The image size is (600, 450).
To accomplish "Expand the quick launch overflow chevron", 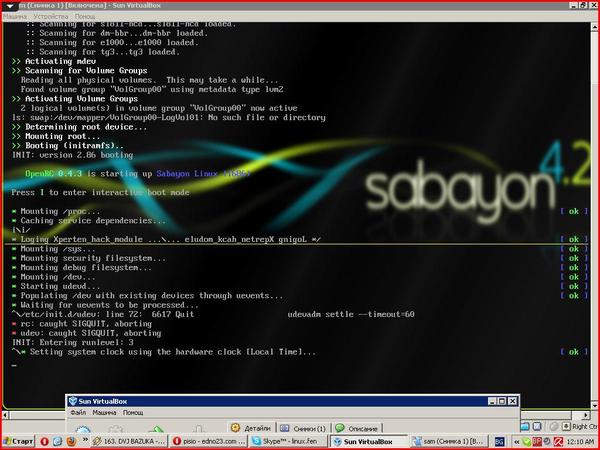I will 85,440.
